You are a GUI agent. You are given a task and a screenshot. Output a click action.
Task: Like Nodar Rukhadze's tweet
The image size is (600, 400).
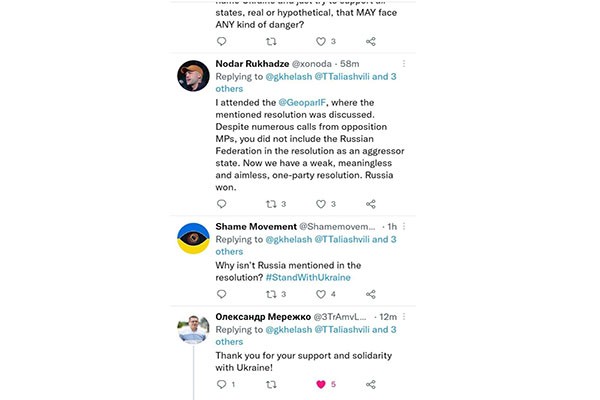(321, 204)
